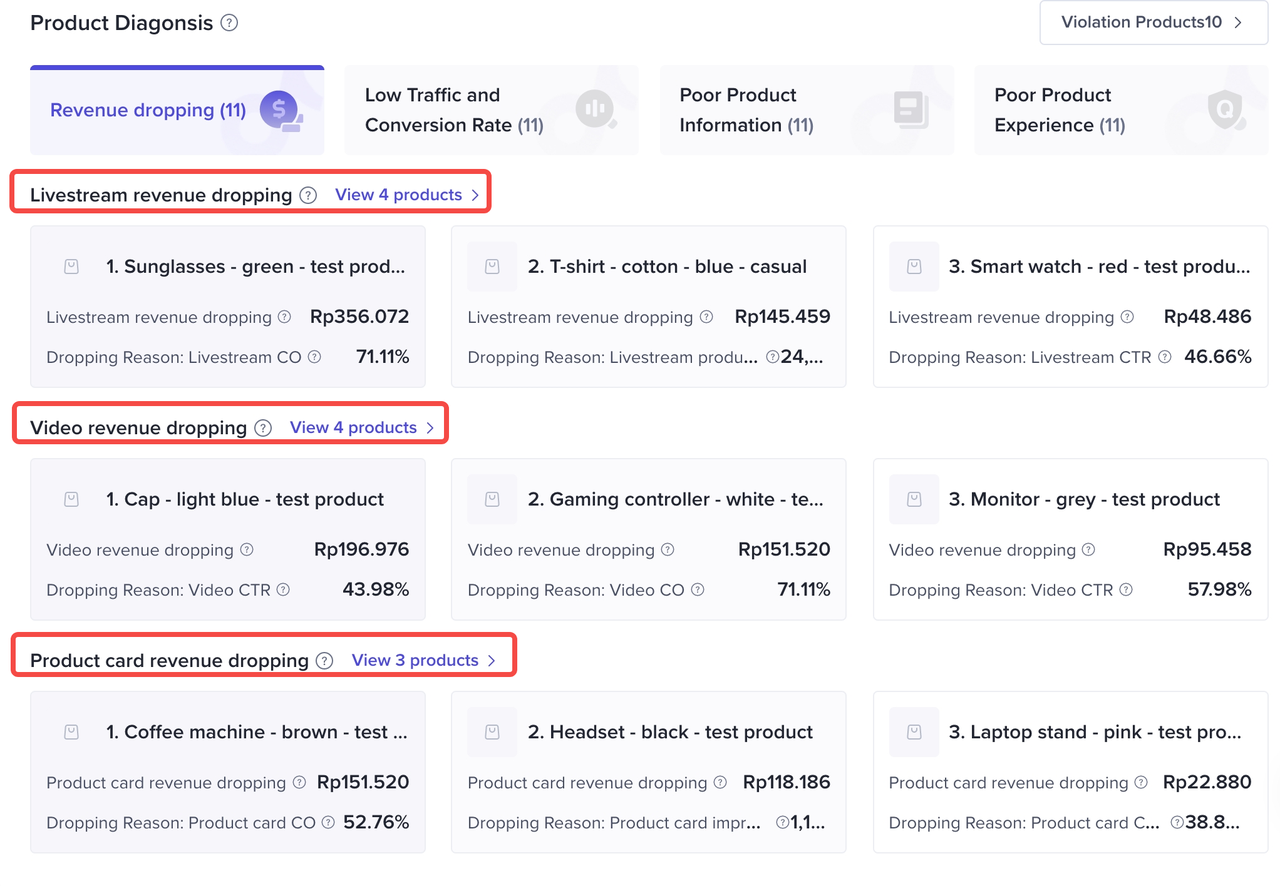Click help icon next to Product card revenue dropping heading
Screen dimensions: 1280x886
324,661
